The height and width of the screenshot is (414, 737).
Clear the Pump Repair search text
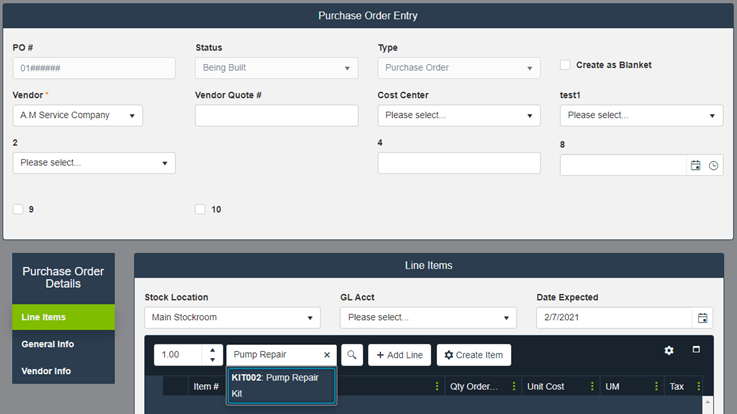(x=326, y=355)
